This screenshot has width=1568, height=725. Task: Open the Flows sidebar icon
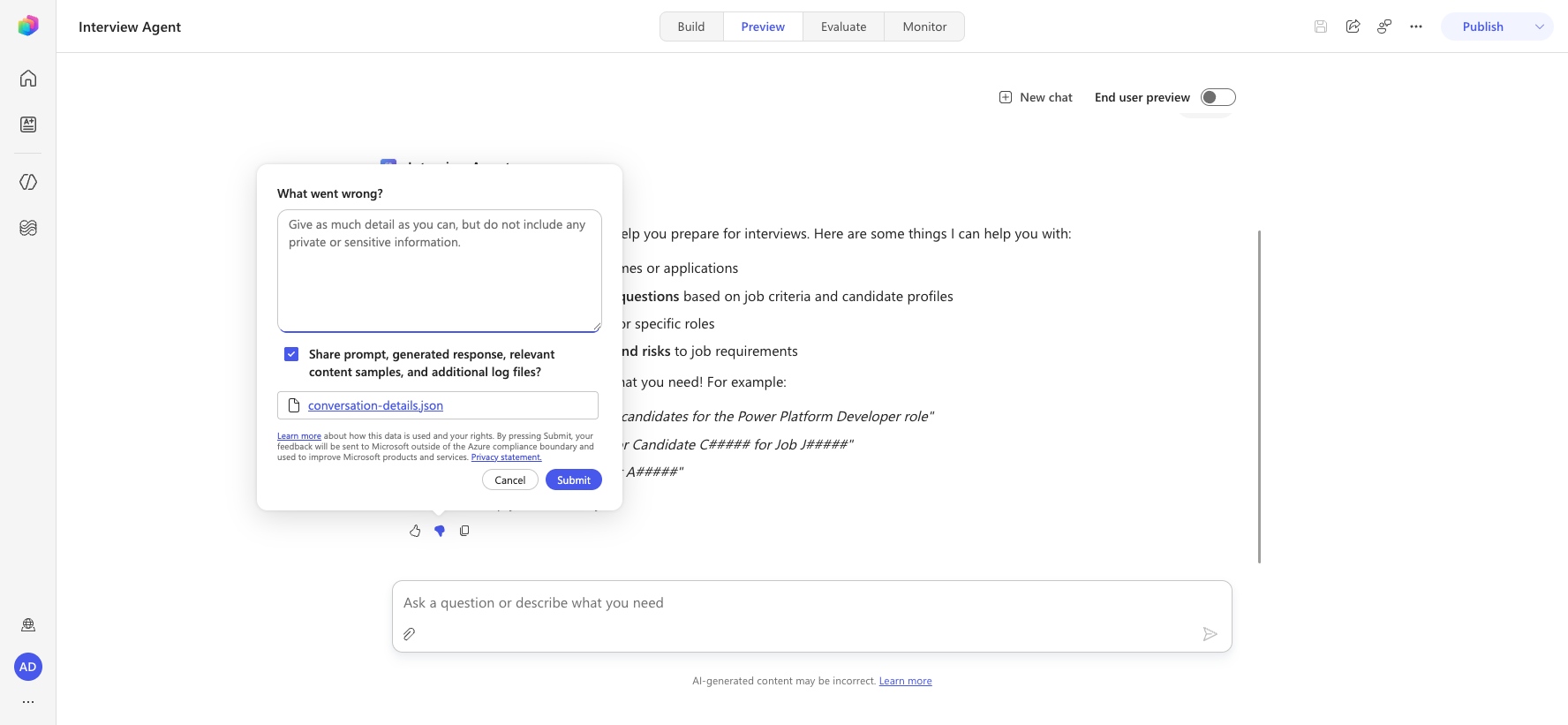[28, 228]
